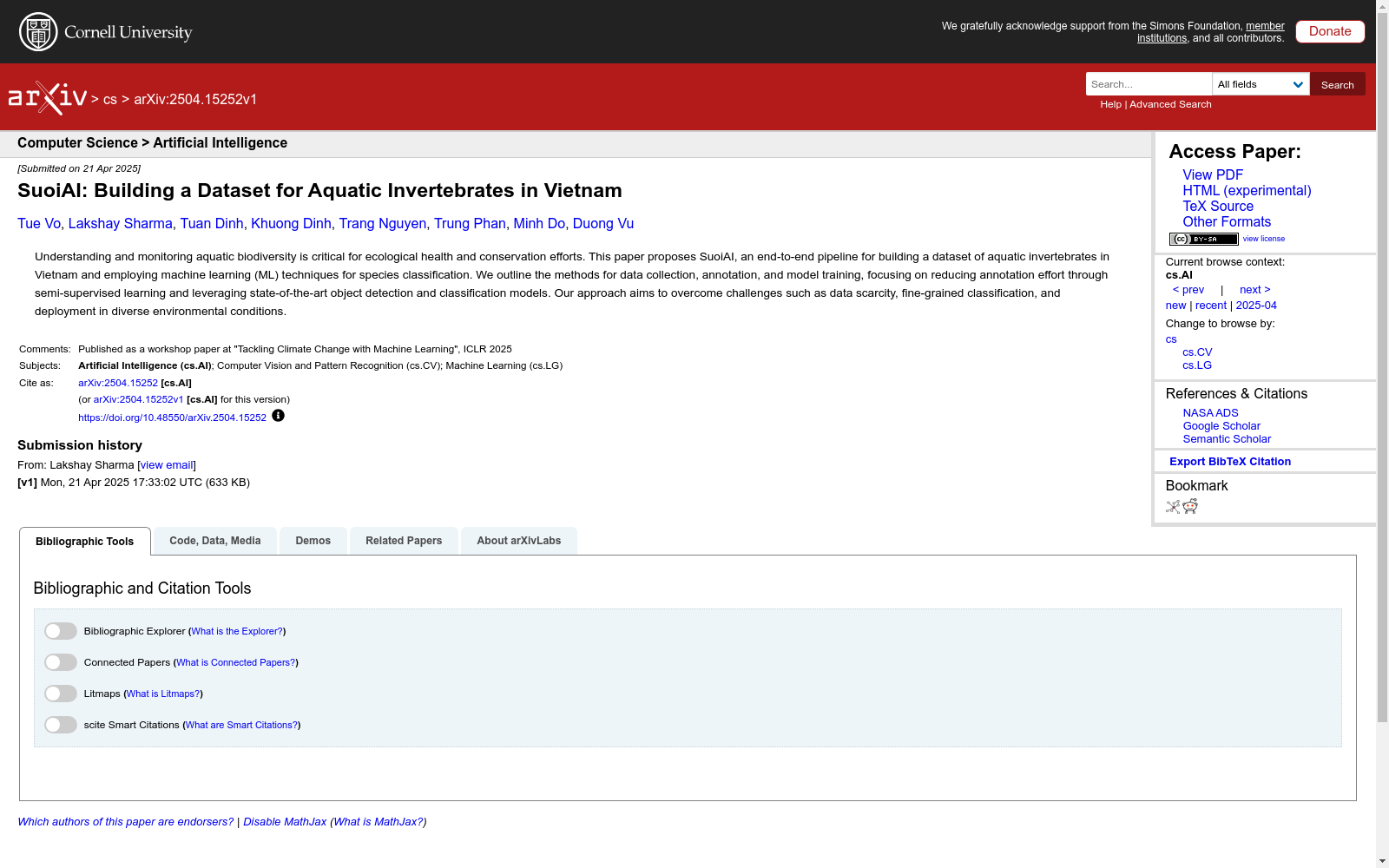The image size is (1389, 868).
Task: Click What is Connected Papers? link
Action: point(235,663)
